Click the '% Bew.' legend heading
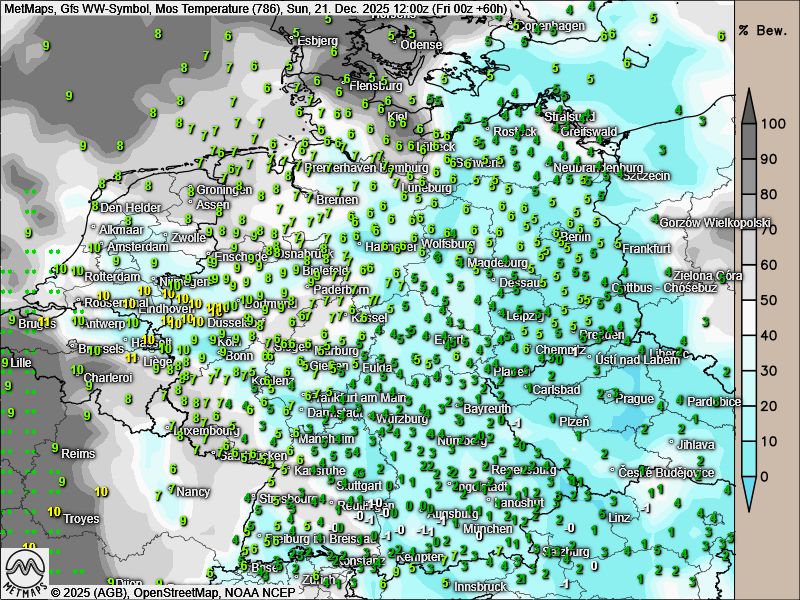Image resolution: width=800 pixels, height=600 pixels. click(757, 30)
